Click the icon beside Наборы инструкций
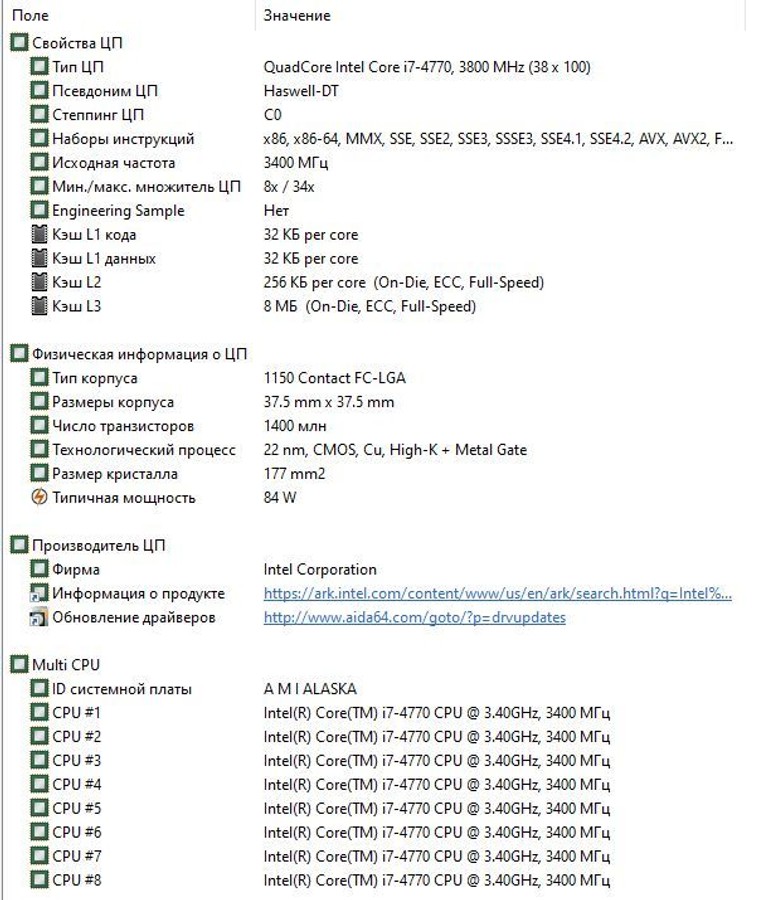Viewport: 768px width, 900px height. [x=39, y=138]
